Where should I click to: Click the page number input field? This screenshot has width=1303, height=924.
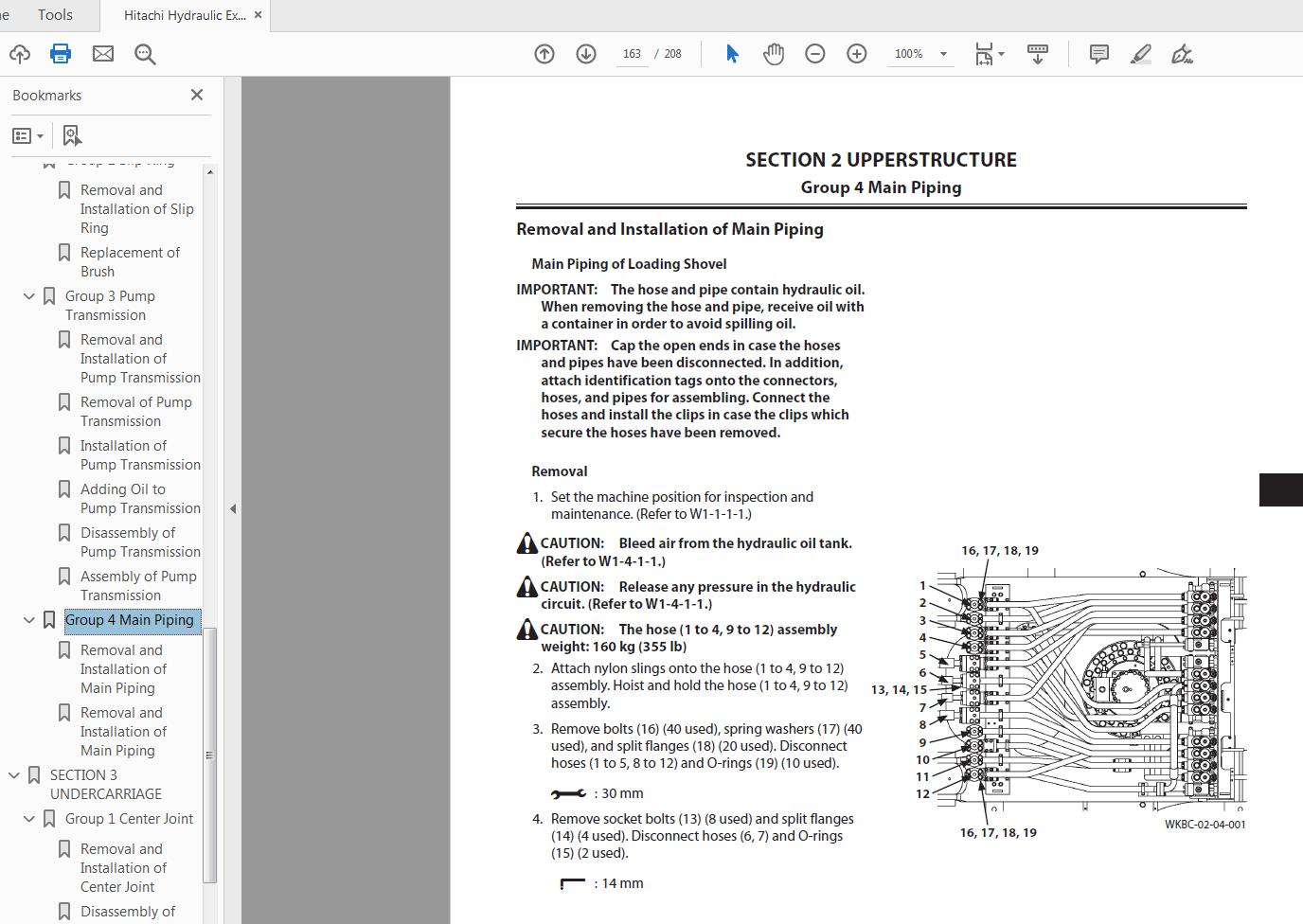point(632,54)
